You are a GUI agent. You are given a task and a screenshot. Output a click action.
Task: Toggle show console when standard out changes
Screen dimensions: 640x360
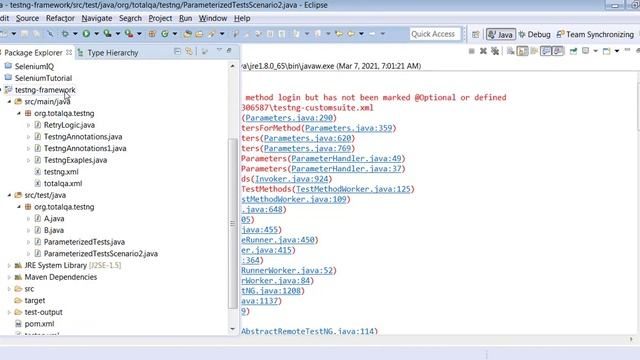tap(545, 51)
